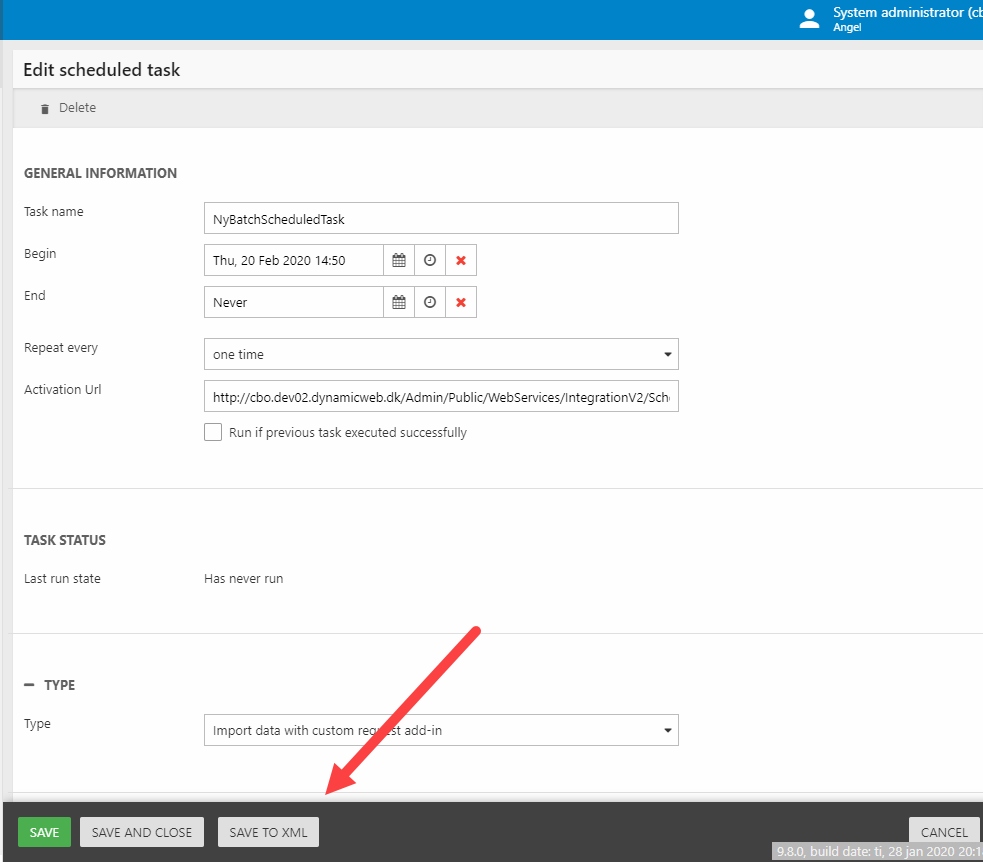Clear the Begin date with red X
This screenshot has width=983, height=862.
(461, 260)
